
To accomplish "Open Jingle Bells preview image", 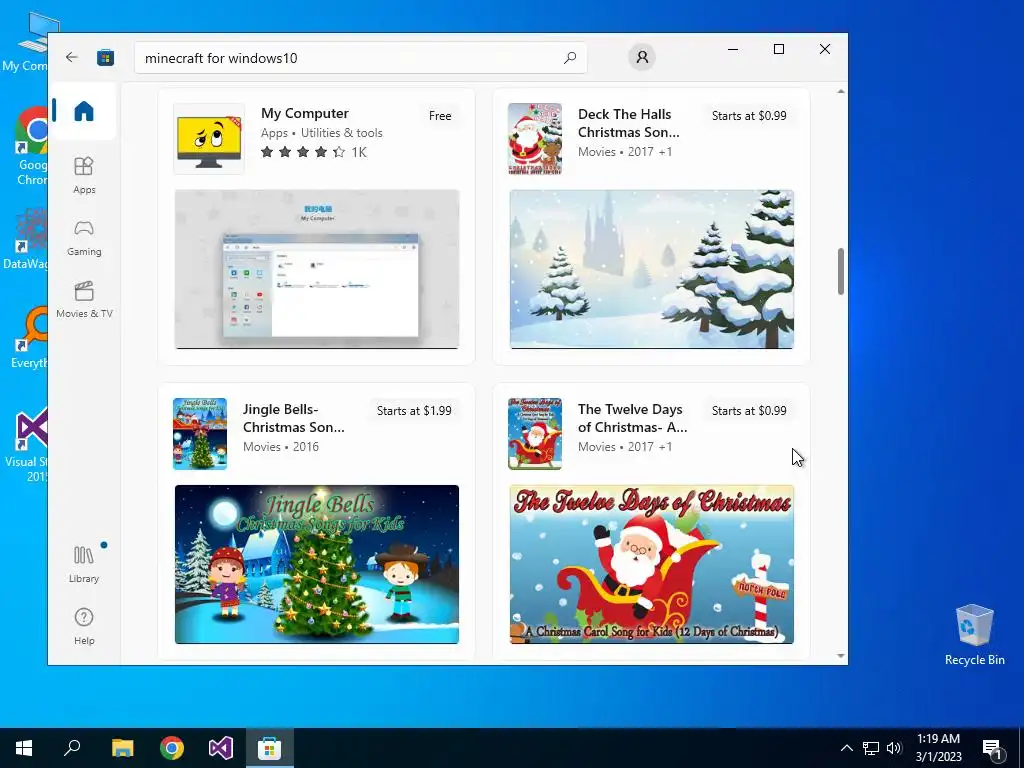I will click(317, 564).
